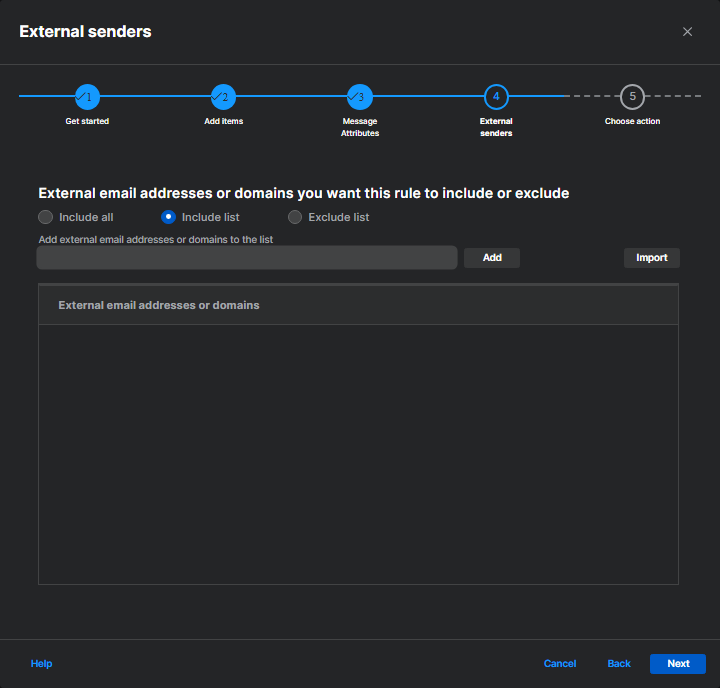Click the Add button
The image size is (720, 688).
click(492, 258)
